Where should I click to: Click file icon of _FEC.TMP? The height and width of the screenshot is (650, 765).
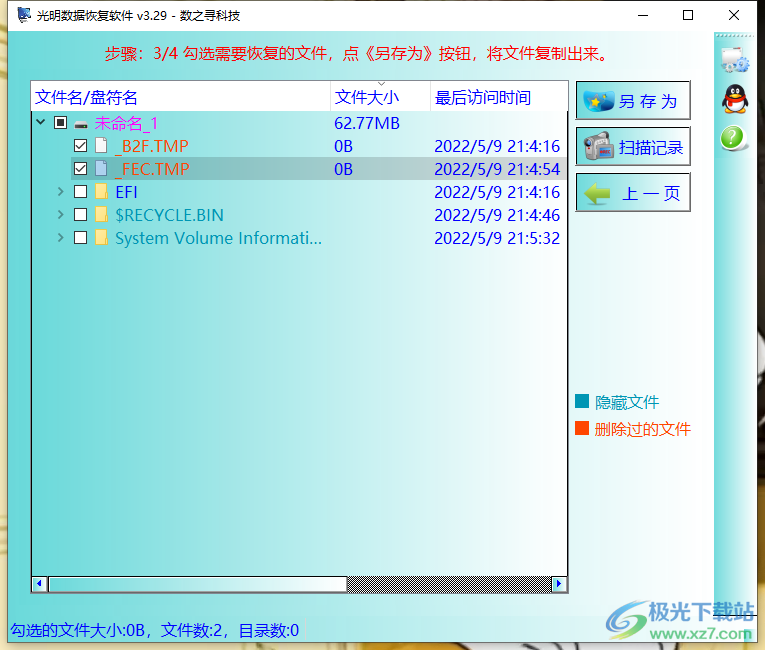tap(101, 168)
